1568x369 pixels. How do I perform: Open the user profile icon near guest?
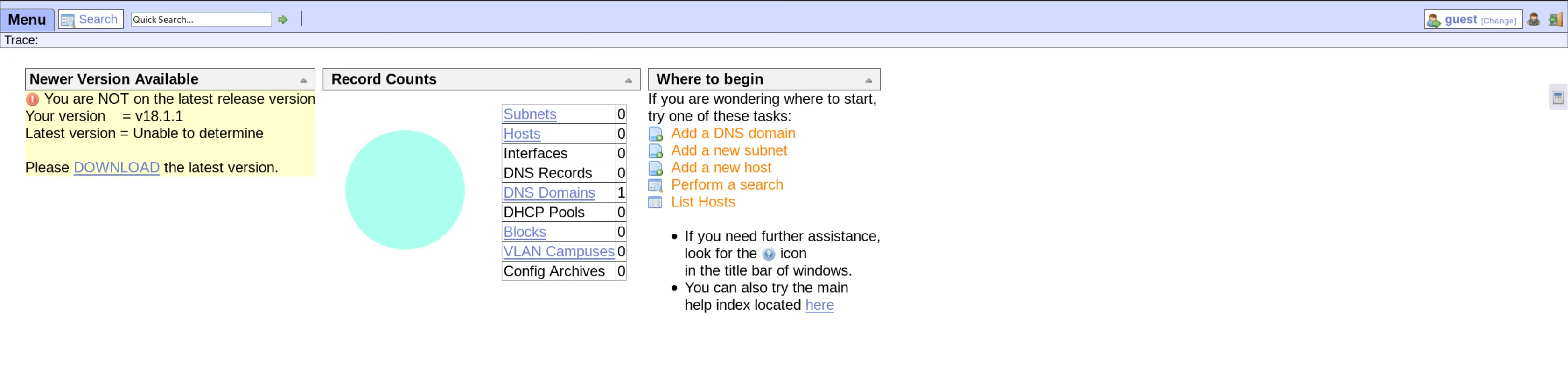pos(1533,19)
